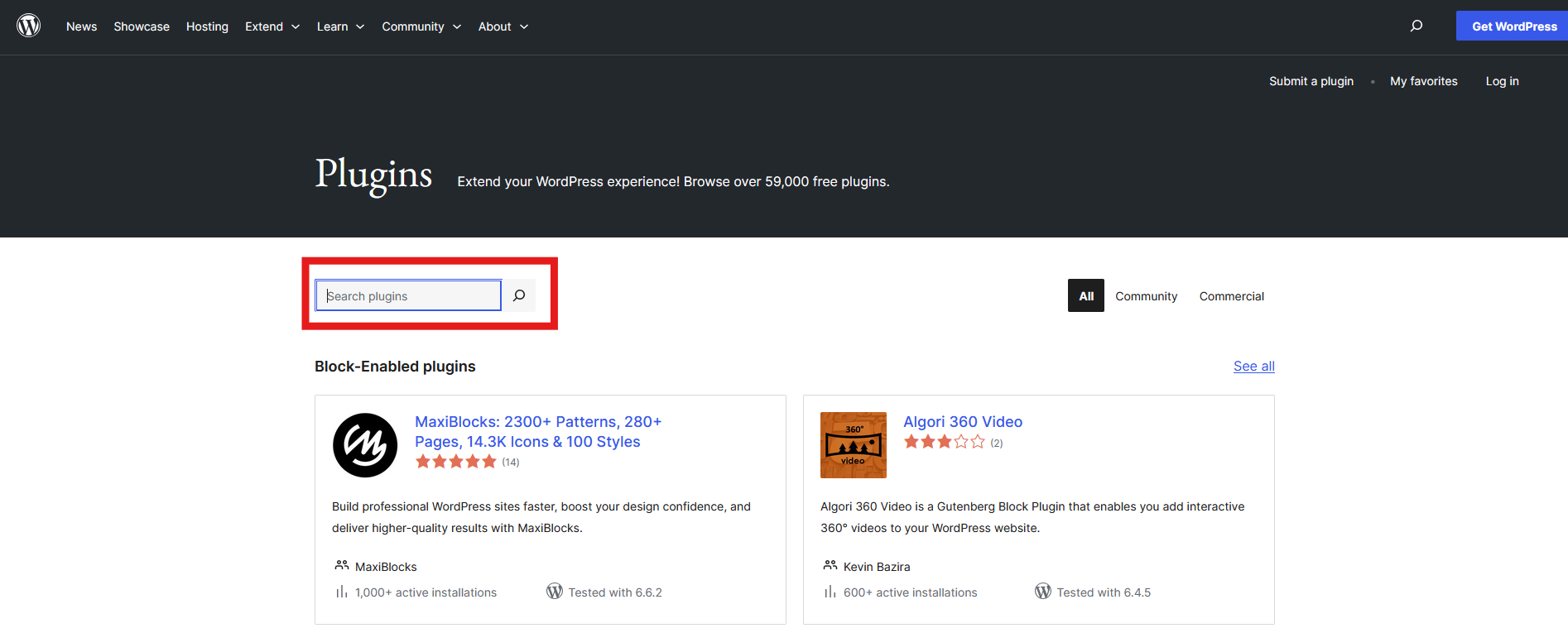Viewport: 1568px width, 633px height.
Task: Expand the Extend dropdown menu
Action: [x=272, y=26]
